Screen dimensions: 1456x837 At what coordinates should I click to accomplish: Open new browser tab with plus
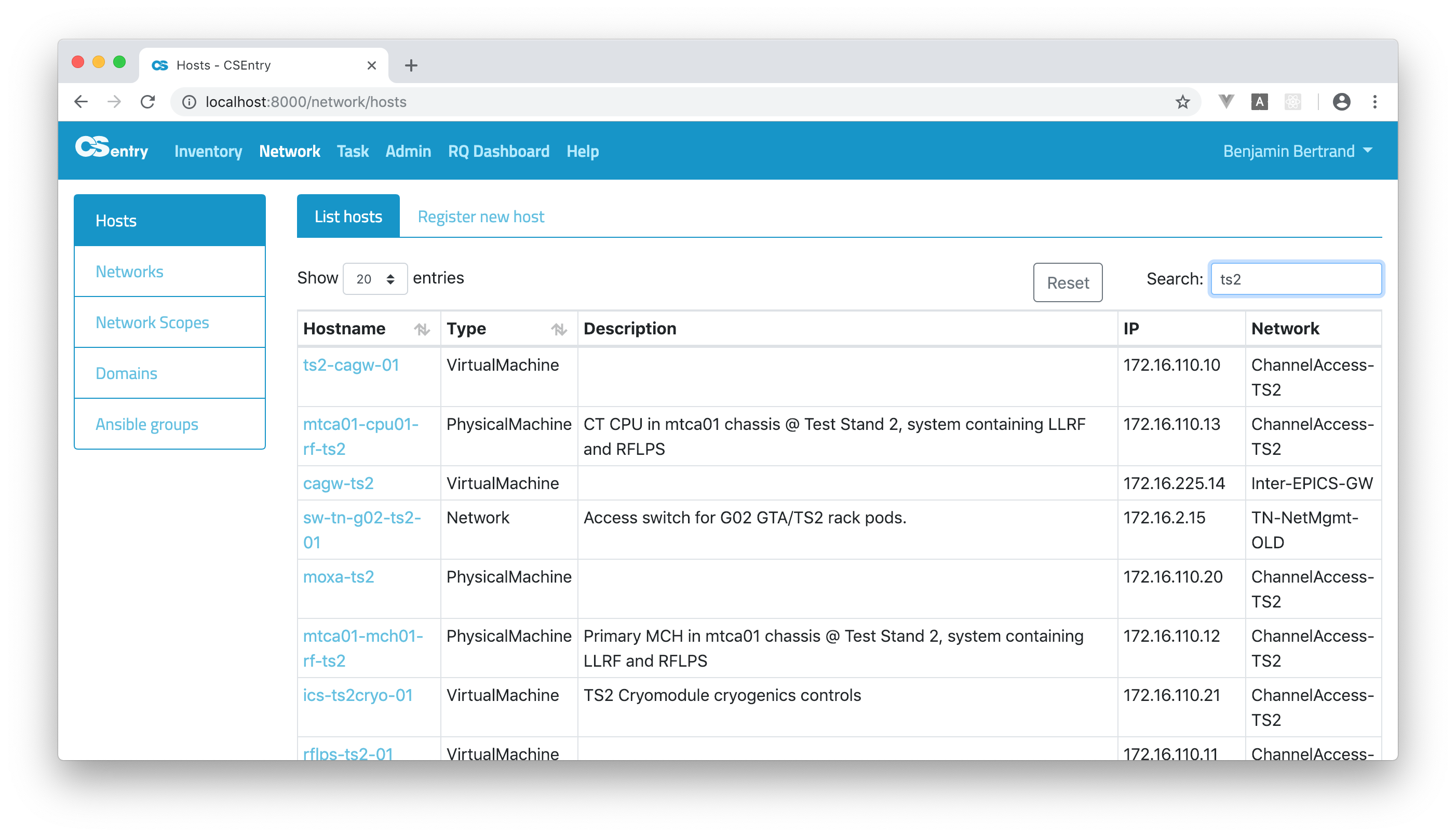pyautogui.click(x=410, y=65)
